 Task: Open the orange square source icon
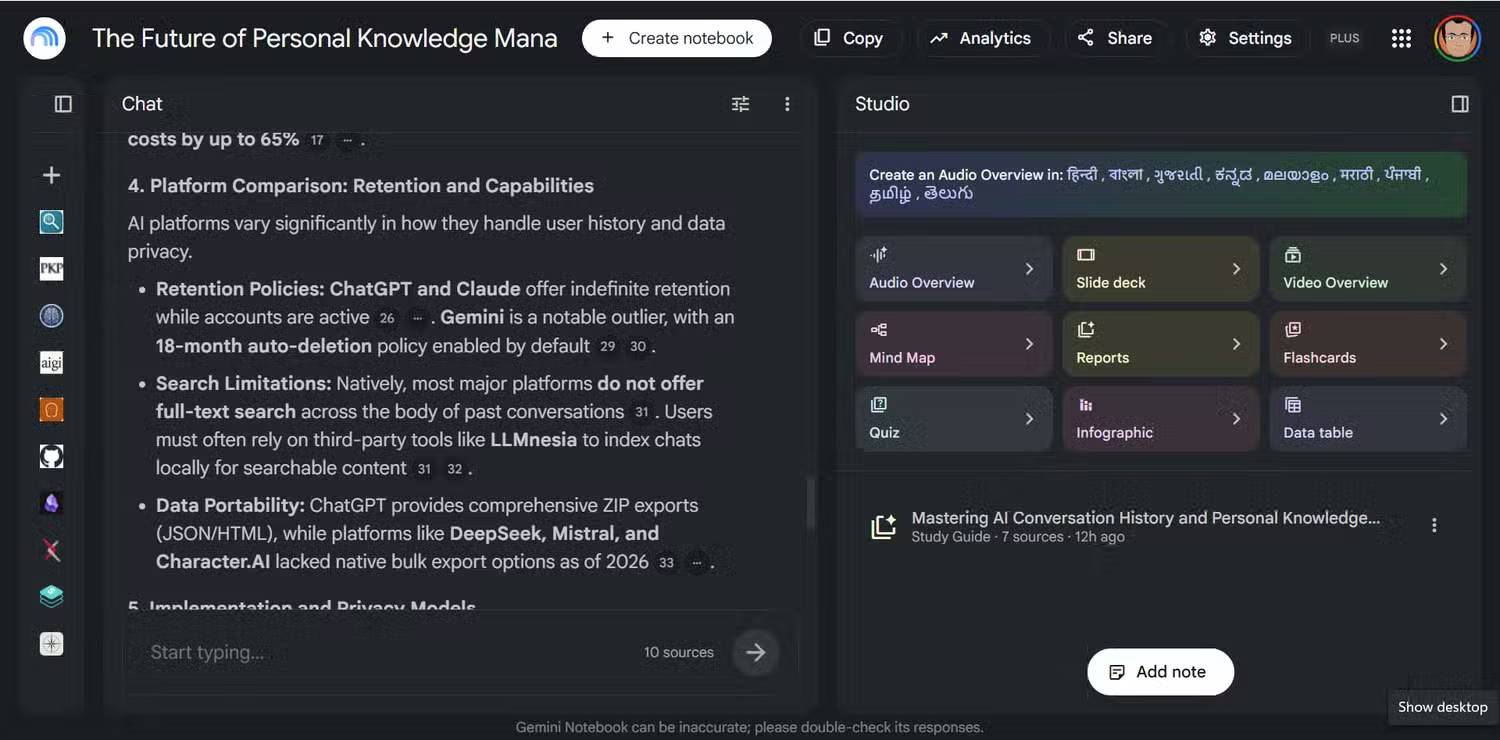tap(51, 409)
